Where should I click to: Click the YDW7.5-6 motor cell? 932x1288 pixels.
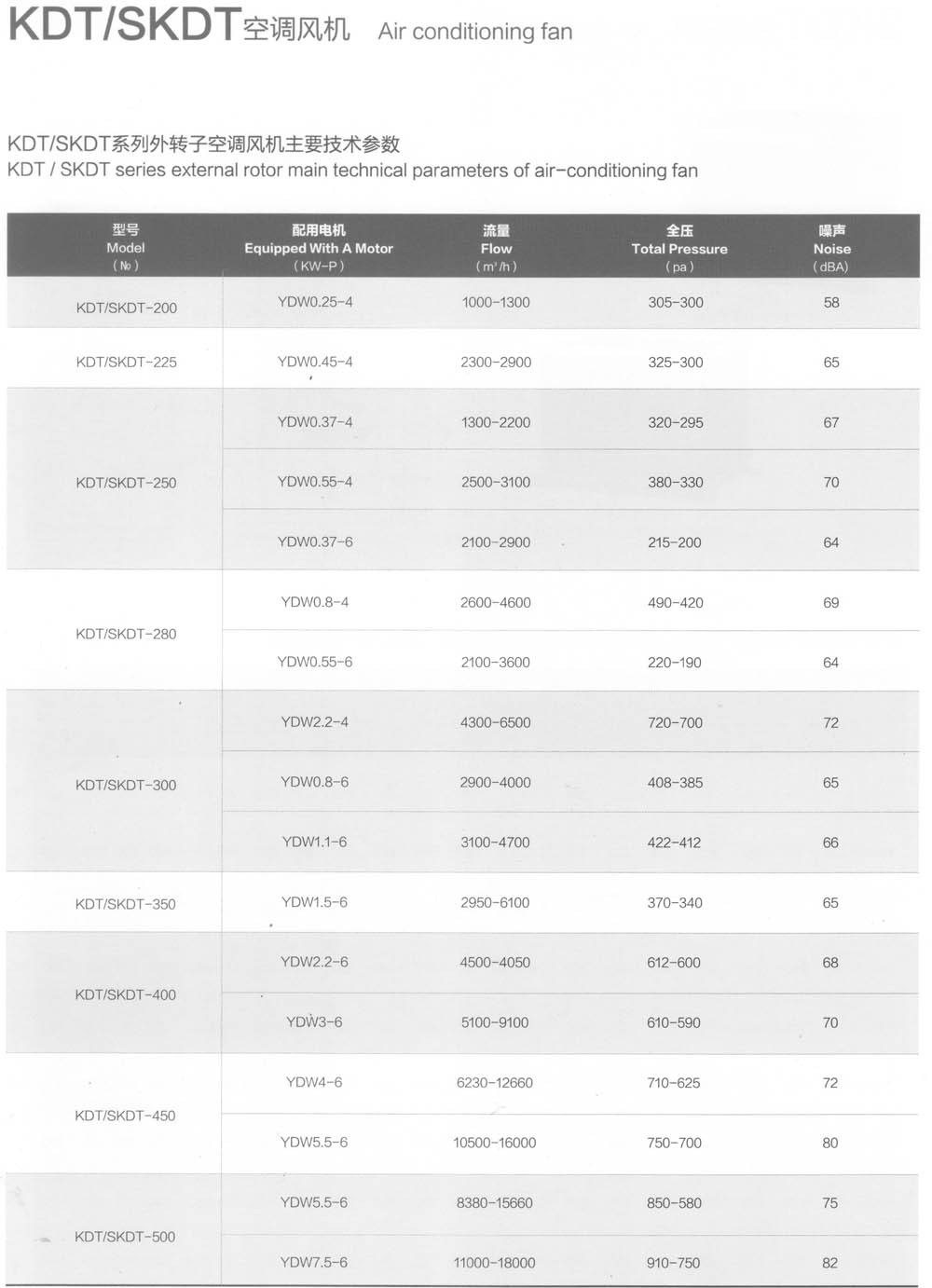click(x=314, y=1262)
